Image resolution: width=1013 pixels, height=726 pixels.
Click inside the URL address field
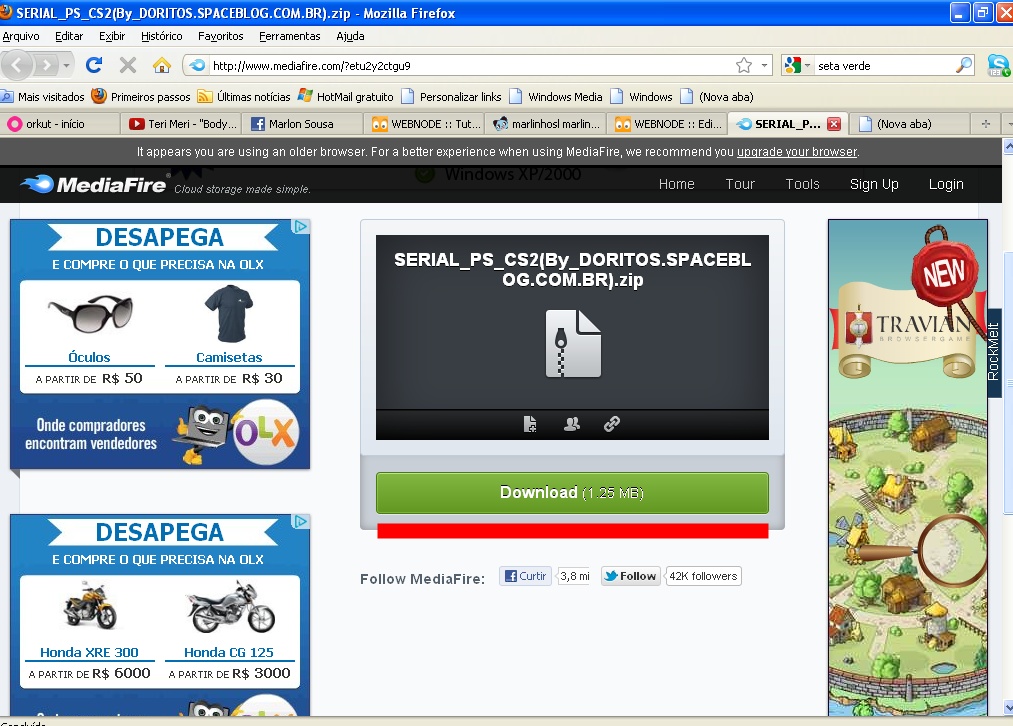(470, 65)
